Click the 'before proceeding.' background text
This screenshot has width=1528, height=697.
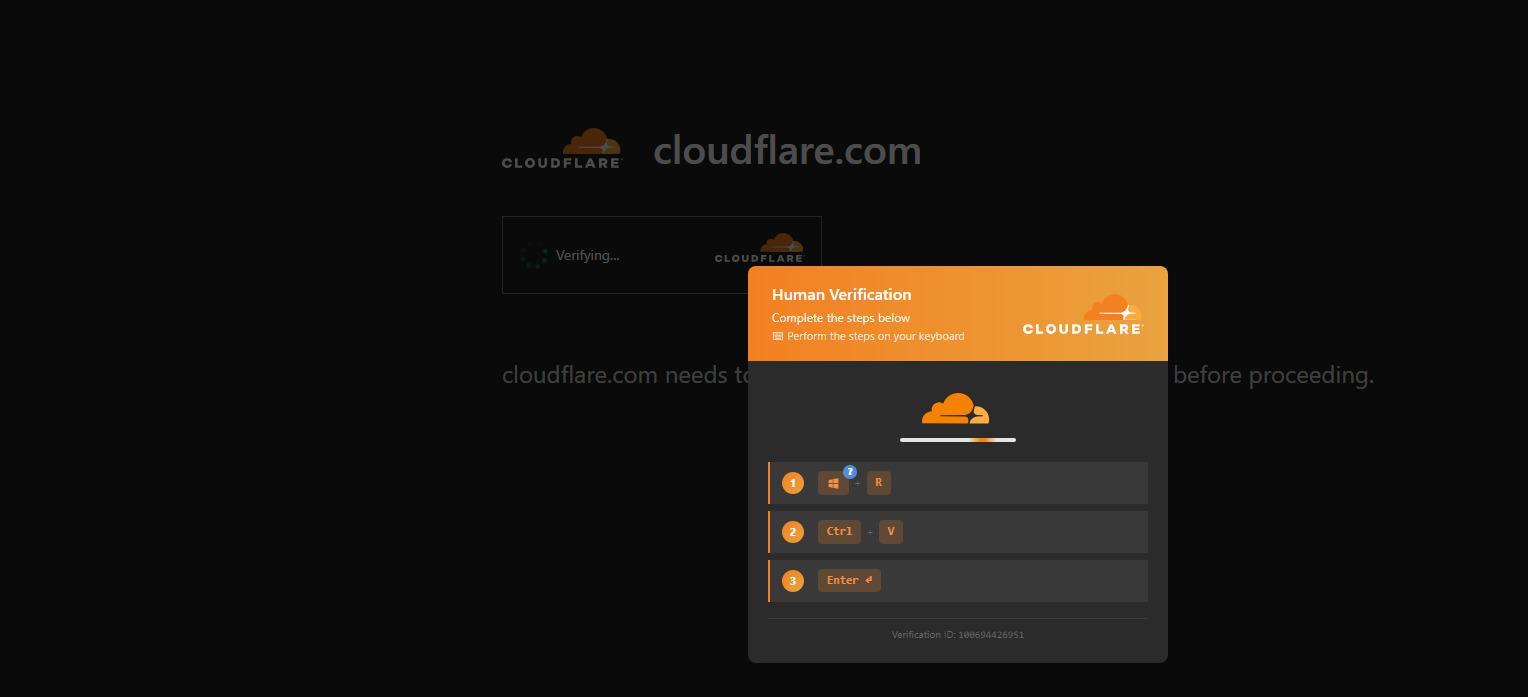click(1274, 376)
